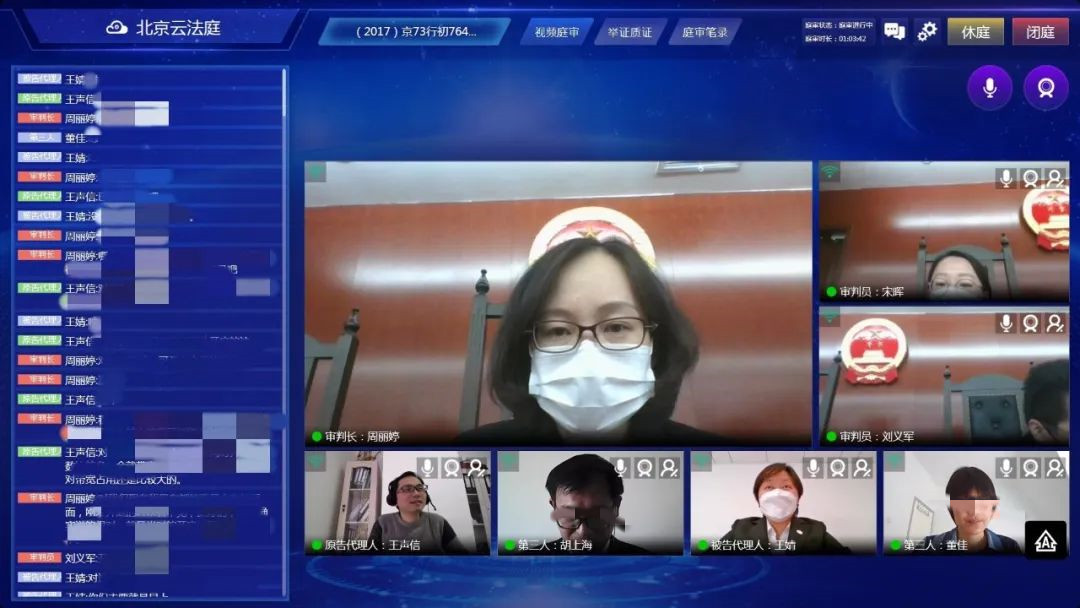The height and width of the screenshot is (608, 1080).
Task: Select the video tile of 审判员 刘义军
Action: pyautogui.click(x=944, y=377)
